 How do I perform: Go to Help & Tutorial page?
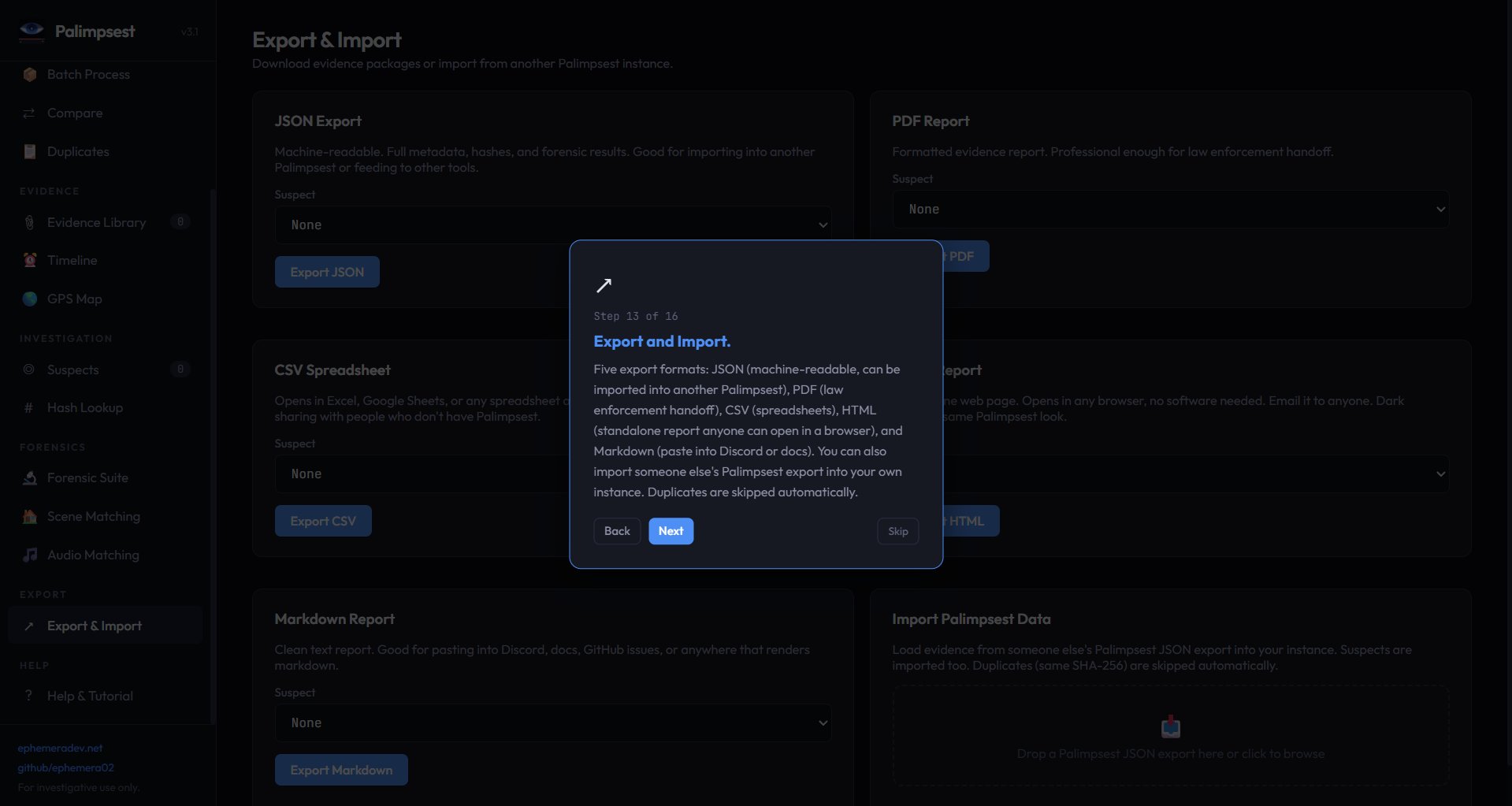[90, 696]
